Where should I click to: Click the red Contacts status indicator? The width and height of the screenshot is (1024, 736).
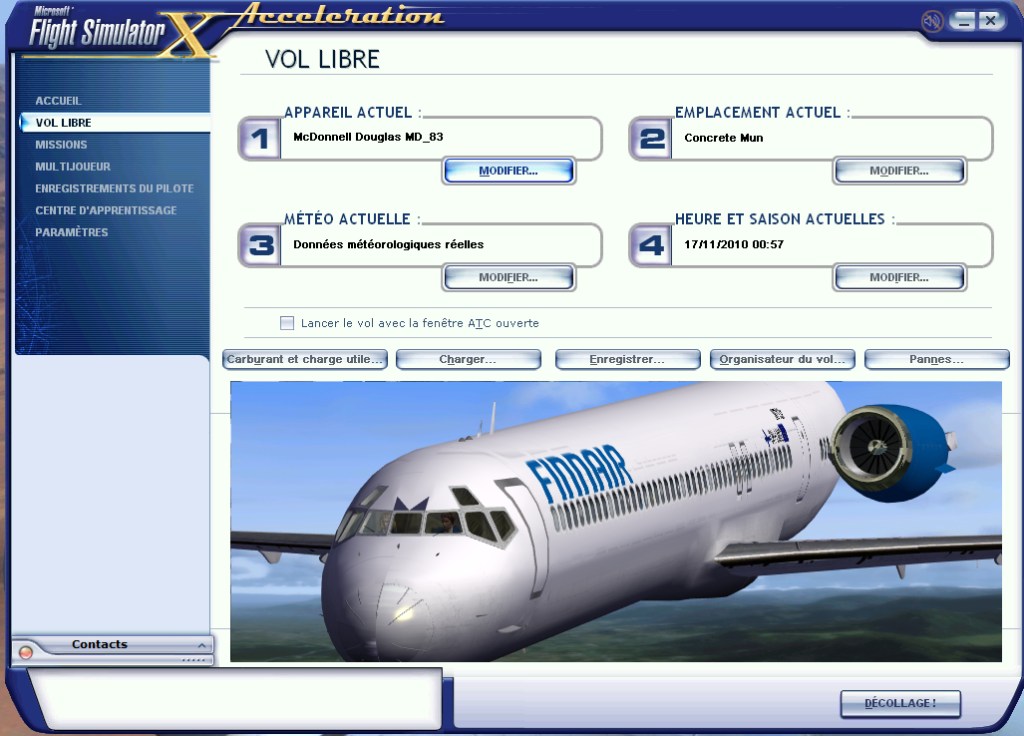click(x=26, y=652)
